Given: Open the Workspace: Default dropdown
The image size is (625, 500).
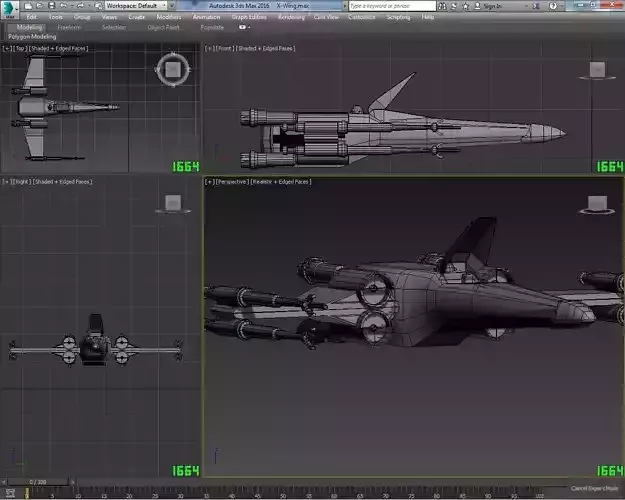Looking at the screenshot, I should [136, 6].
